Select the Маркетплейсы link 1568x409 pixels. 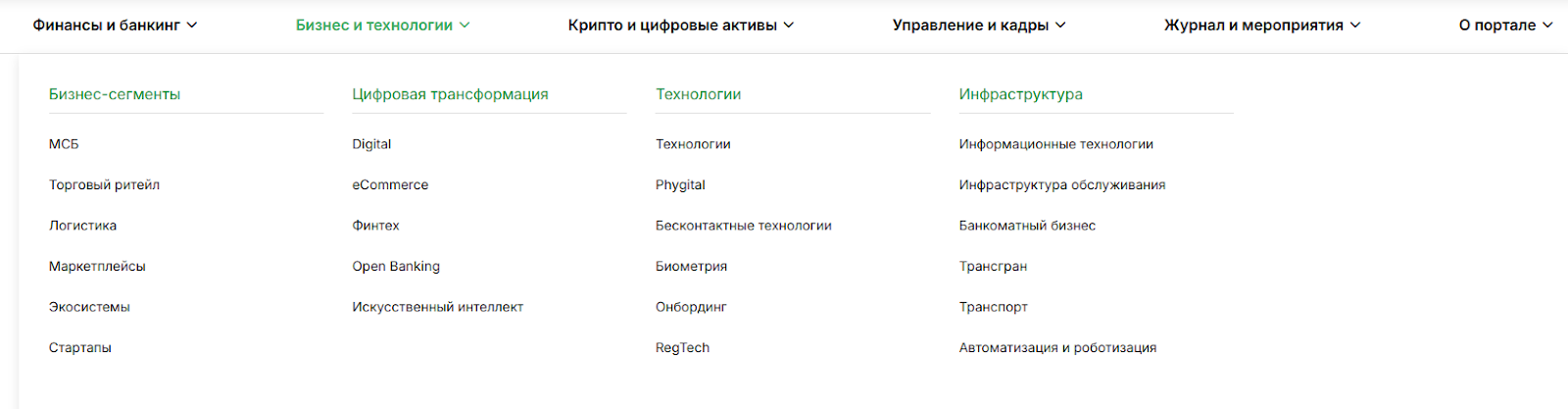pos(97,266)
